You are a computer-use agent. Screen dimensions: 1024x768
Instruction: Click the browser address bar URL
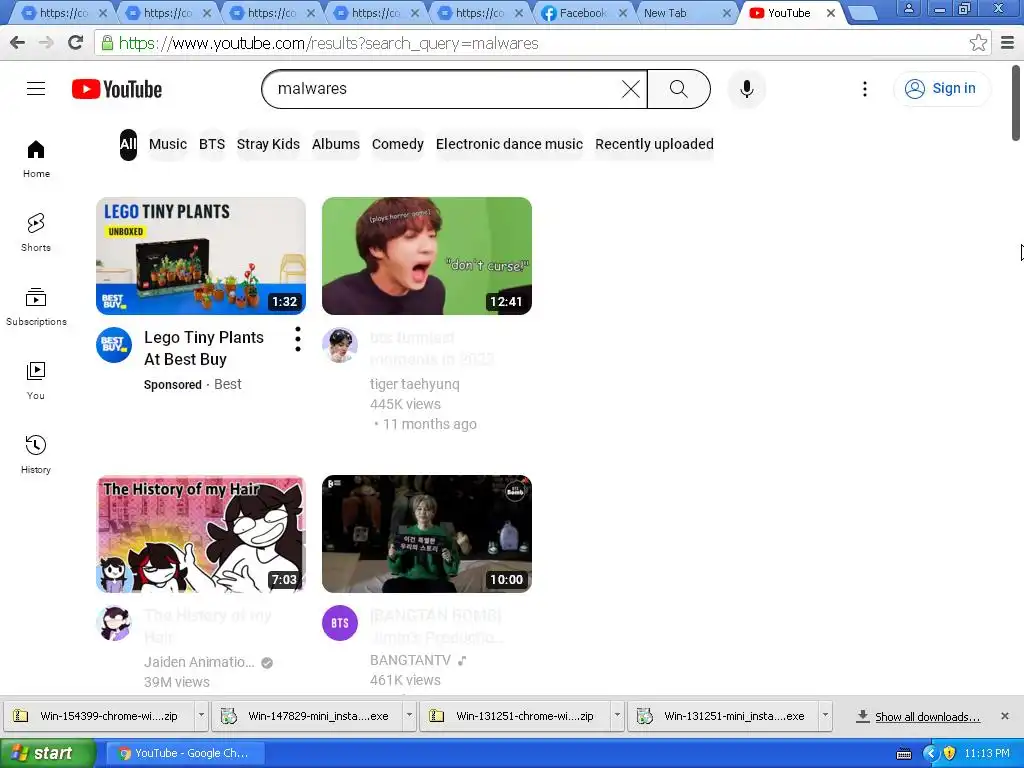point(328,43)
